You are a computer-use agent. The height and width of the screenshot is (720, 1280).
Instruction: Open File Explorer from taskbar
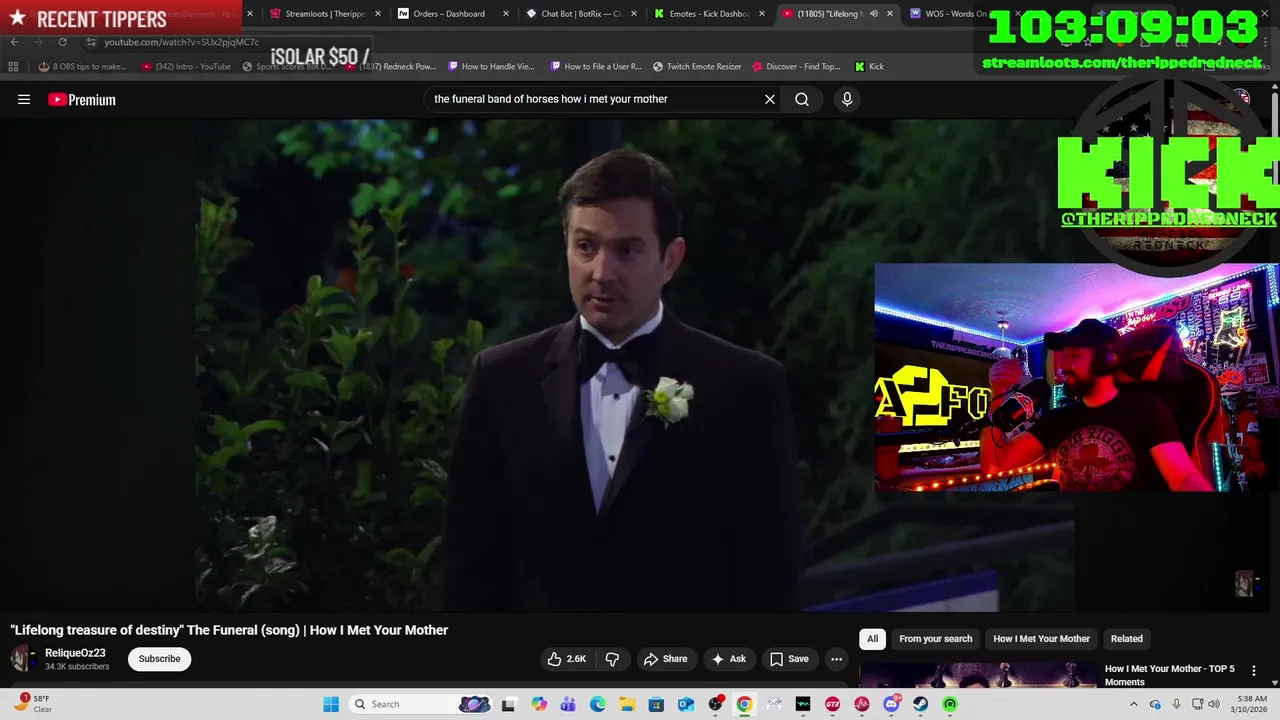tap(627, 704)
